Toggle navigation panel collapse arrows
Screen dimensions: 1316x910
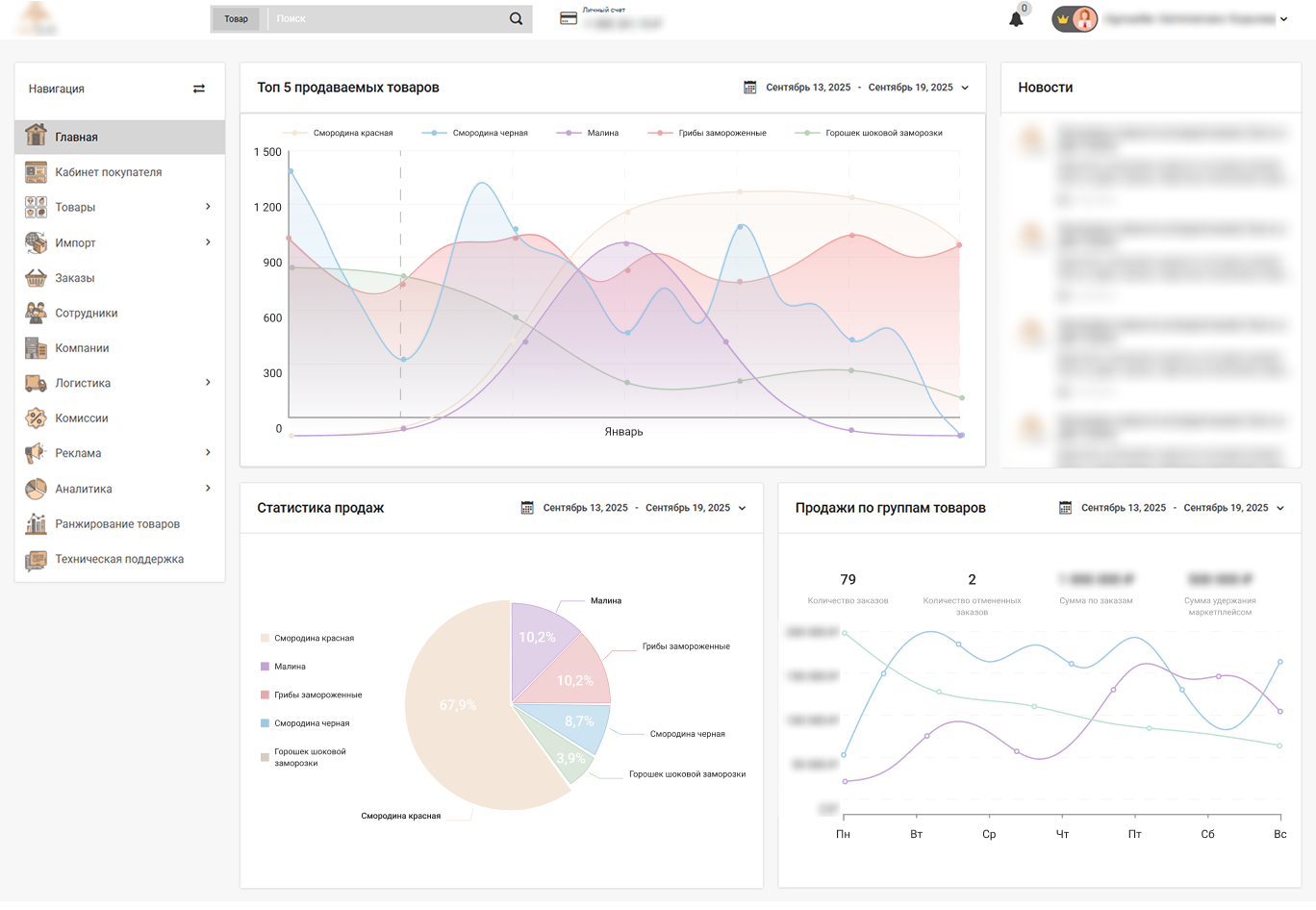199,88
